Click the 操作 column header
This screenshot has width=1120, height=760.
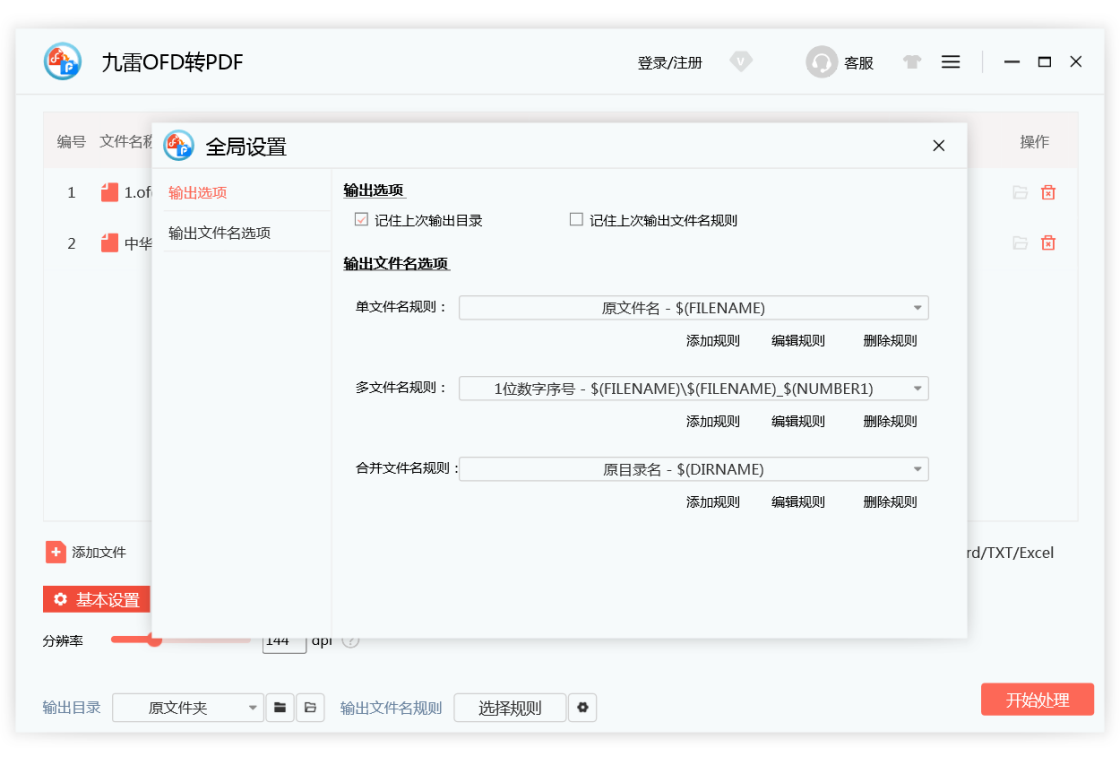[1034, 141]
